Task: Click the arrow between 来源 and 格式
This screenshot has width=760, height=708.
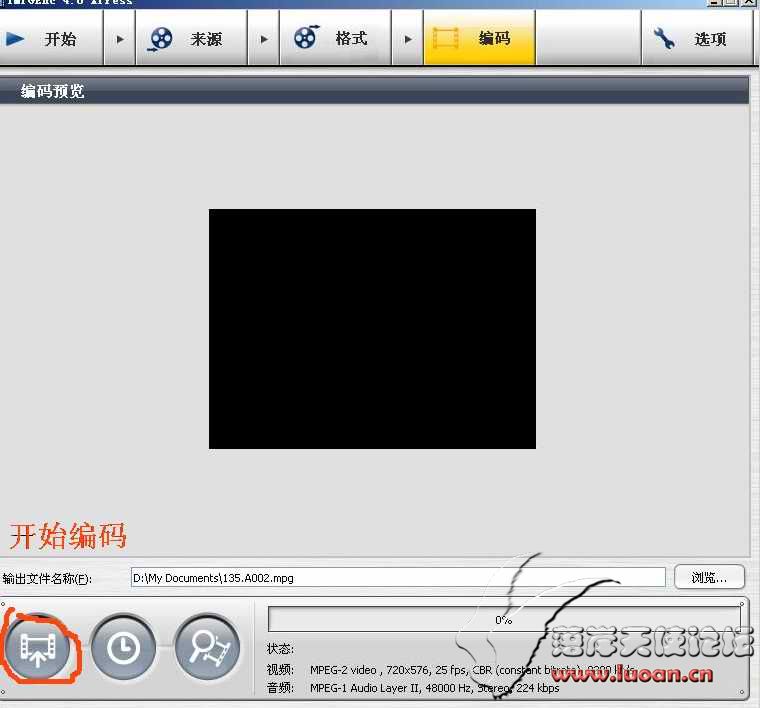Action: click(x=264, y=39)
